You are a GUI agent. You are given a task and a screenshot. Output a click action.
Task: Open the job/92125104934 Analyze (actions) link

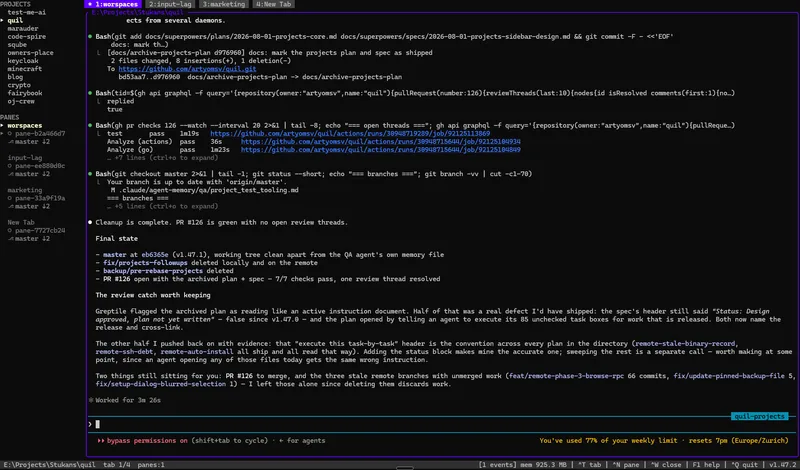point(381,142)
